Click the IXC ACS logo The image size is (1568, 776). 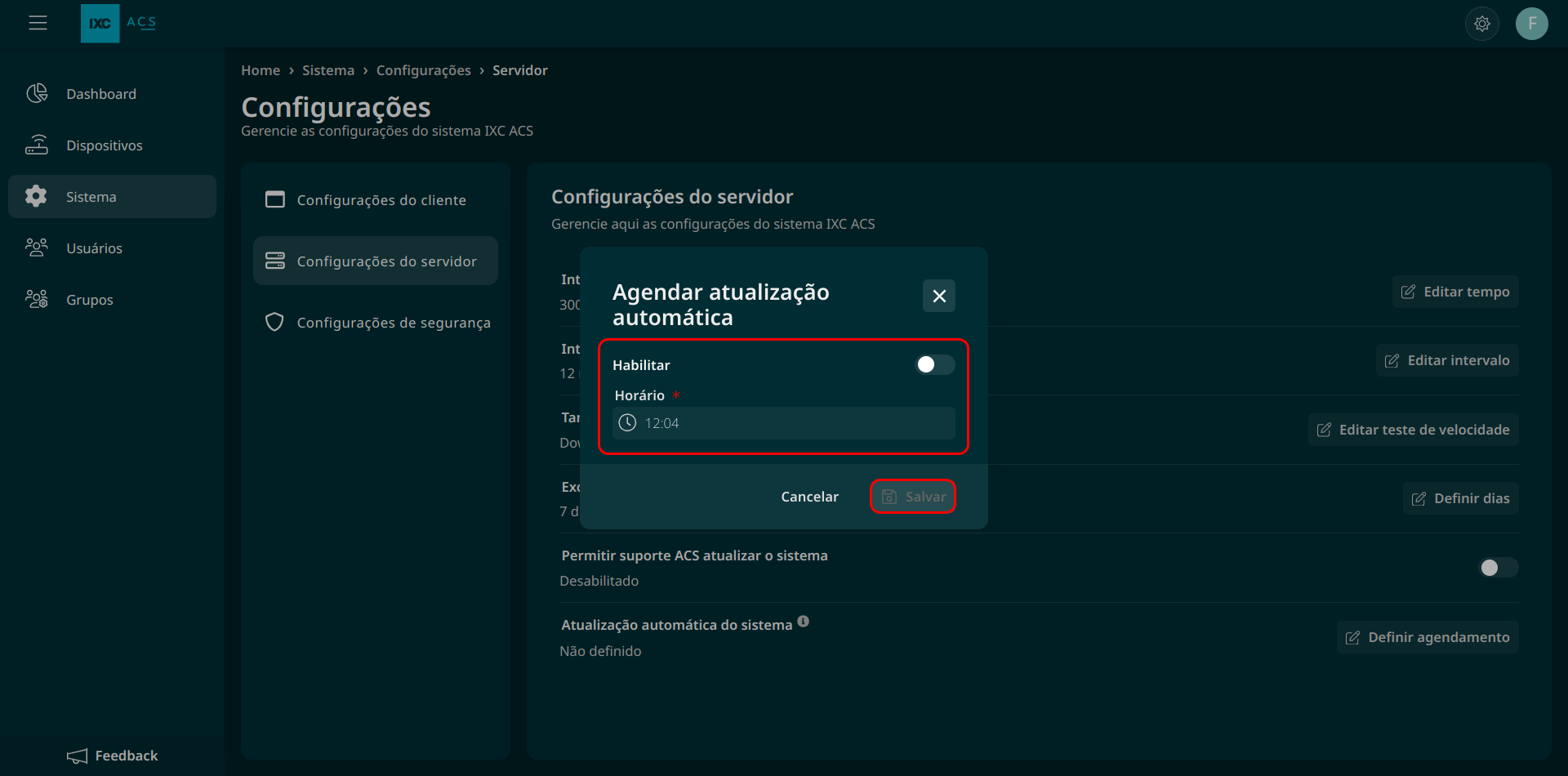[118, 23]
